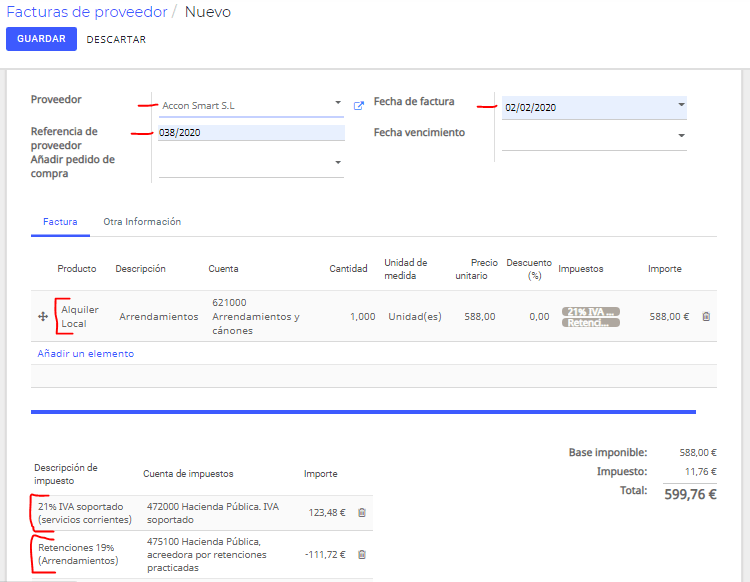The image size is (750, 582).
Task: Click the 588,00 unit price cell
Action: 480,316
